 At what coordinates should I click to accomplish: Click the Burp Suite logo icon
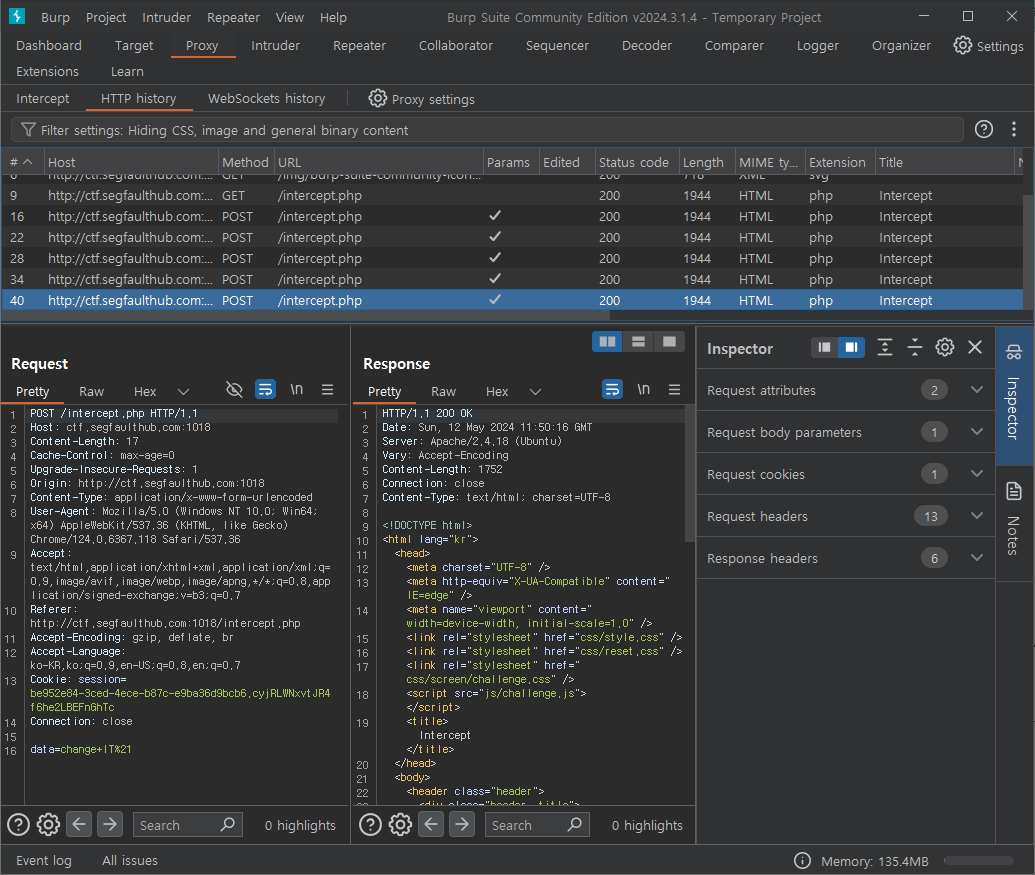tap(17, 16)
